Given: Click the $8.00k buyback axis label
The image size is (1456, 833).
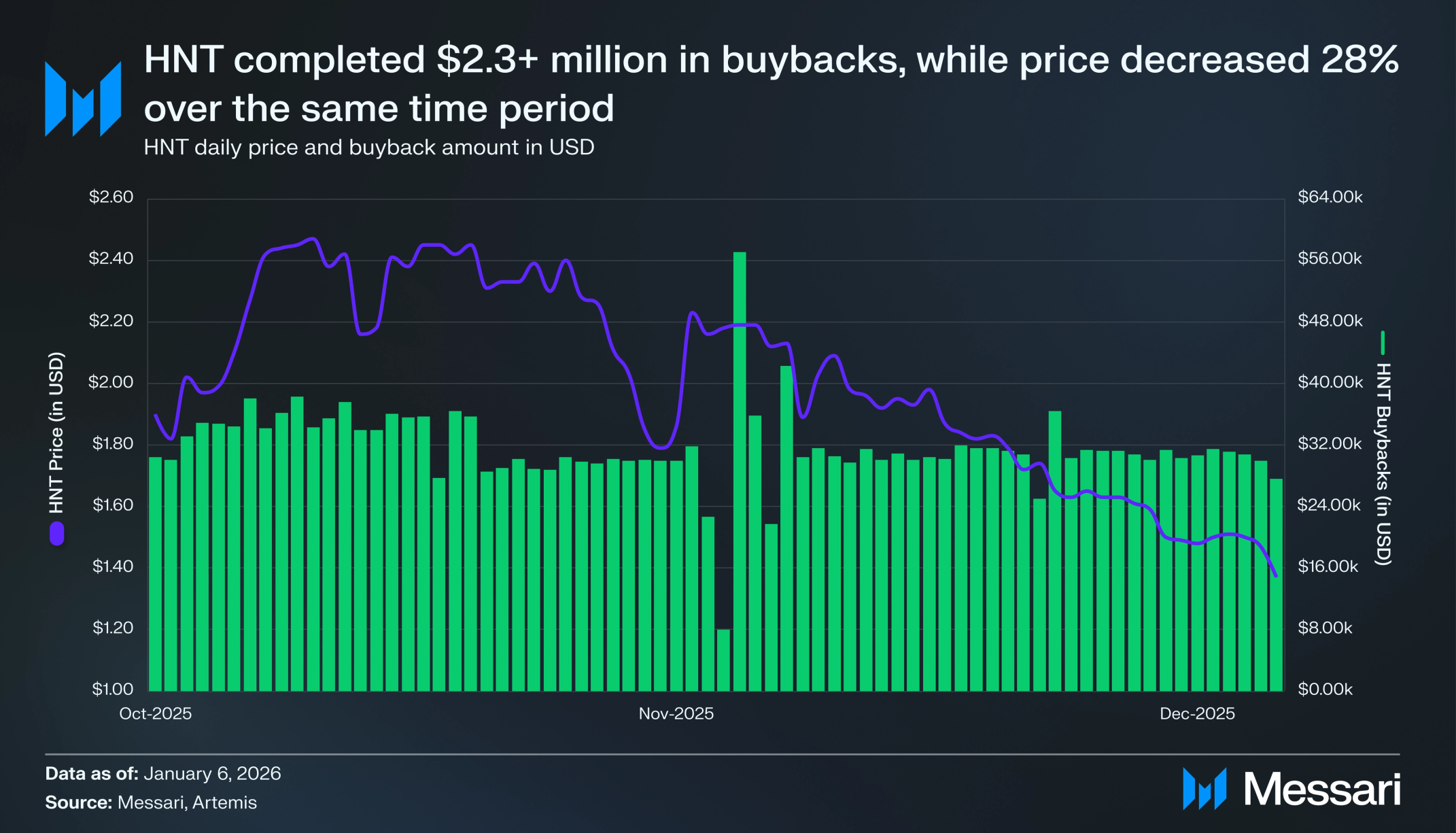Looking at the screenshot, I should (x=1325, y=628).
